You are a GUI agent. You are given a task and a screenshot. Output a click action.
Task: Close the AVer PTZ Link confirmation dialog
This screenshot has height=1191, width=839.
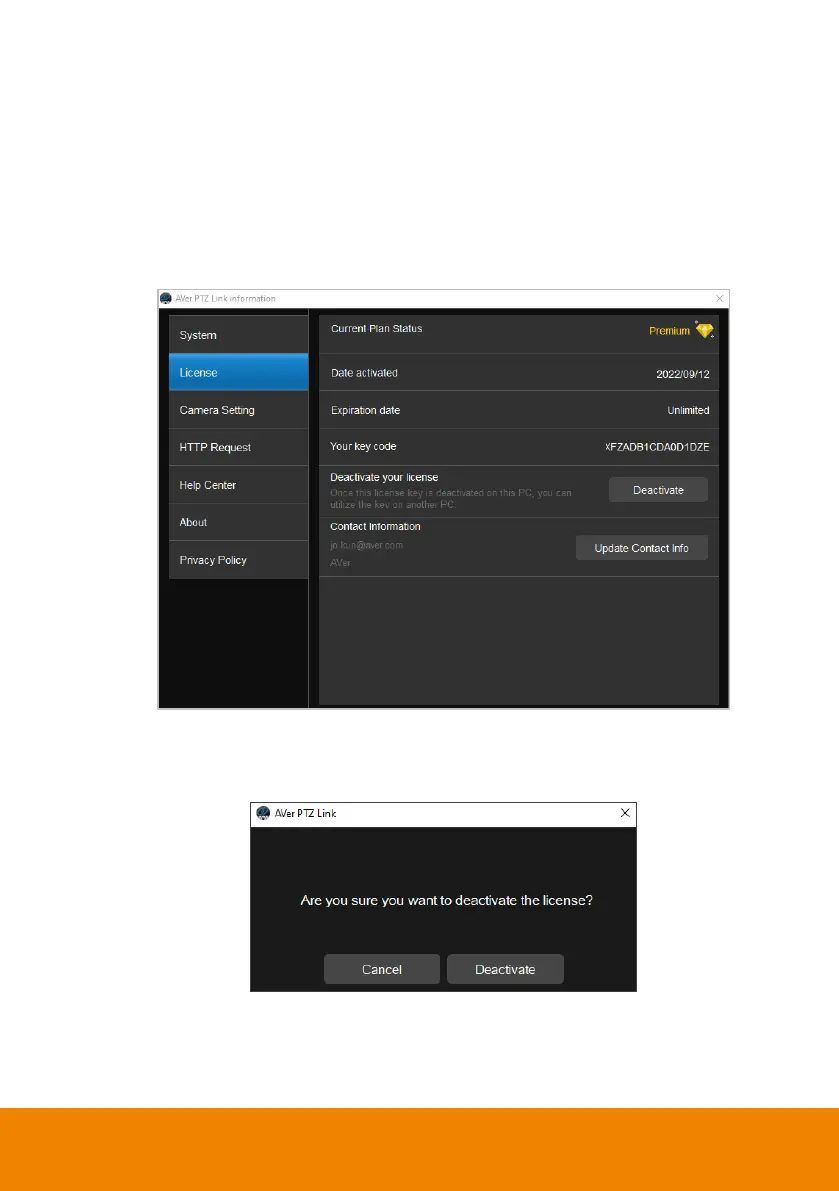pyautogui.click(x=625, y=813)
